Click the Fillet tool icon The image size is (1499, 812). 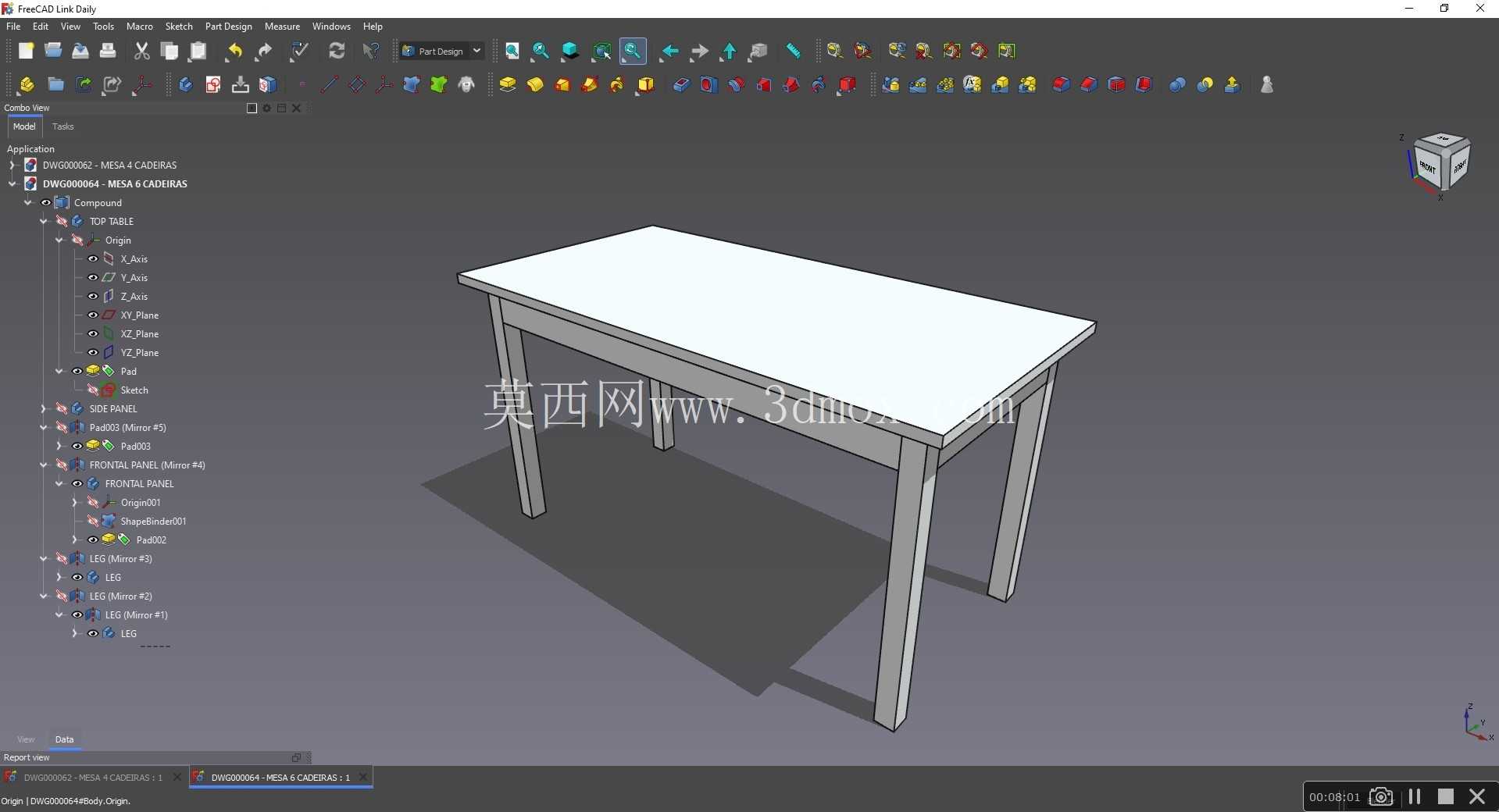(1061, 84)
